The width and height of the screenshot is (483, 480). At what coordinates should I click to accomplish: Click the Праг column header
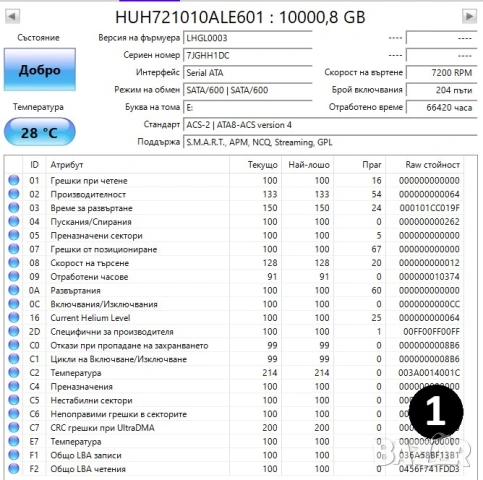tap(360, 165)
